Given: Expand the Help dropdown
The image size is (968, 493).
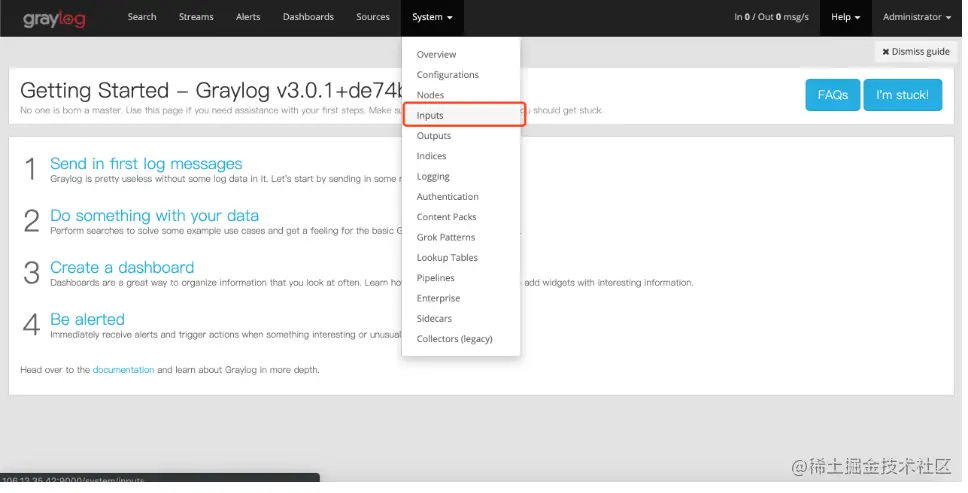Looking at the screenshot, I should [845, 17].
